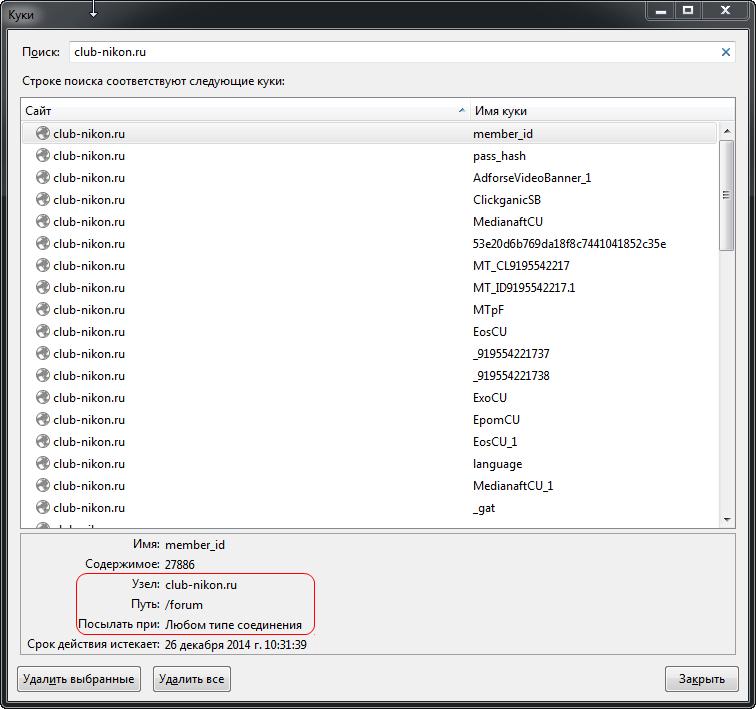Sort by the Сайт column header
The height and width of the screenshot is (709, 756).
pos(245,111)
